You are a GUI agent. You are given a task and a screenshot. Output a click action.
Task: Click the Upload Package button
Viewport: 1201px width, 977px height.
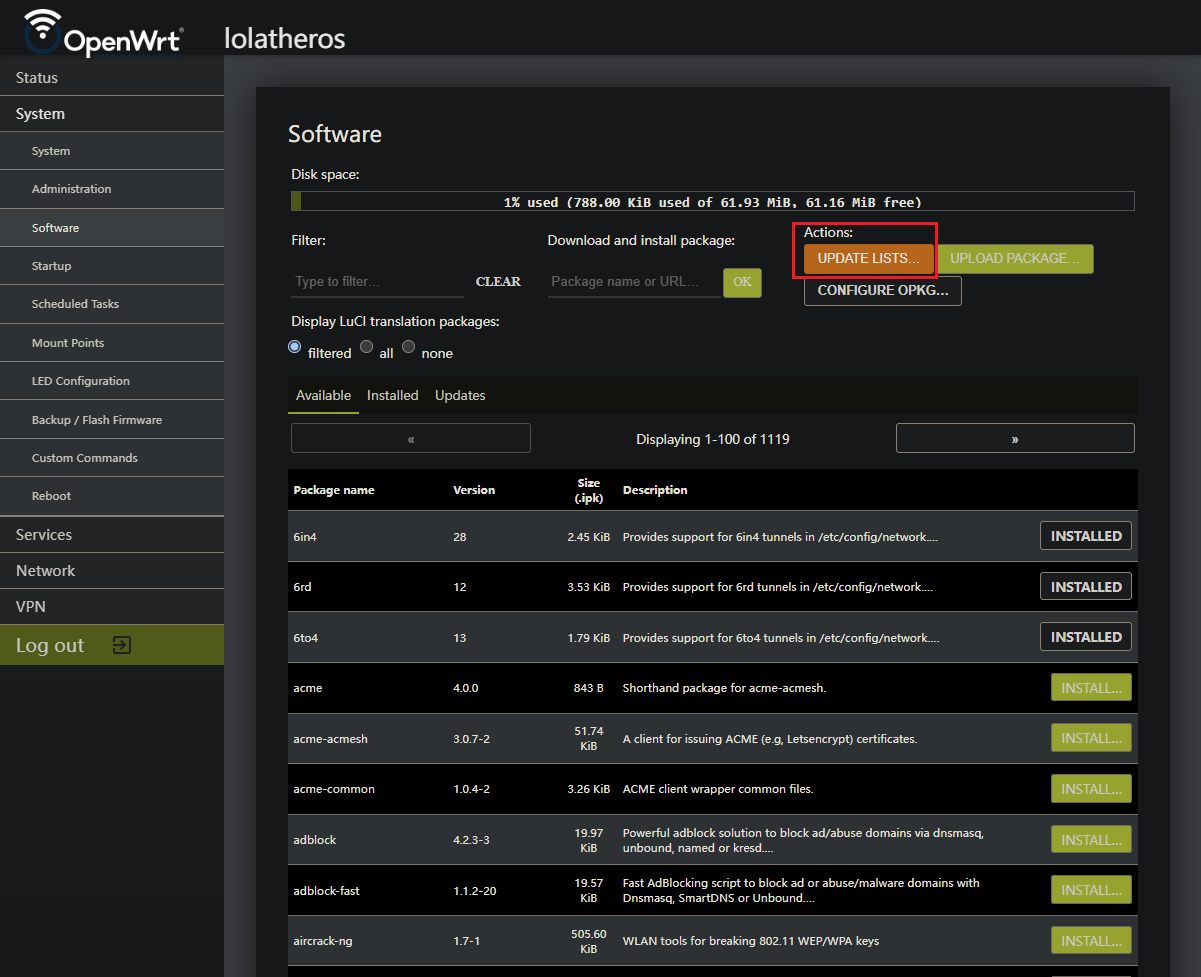click(x=1015, y=259)
